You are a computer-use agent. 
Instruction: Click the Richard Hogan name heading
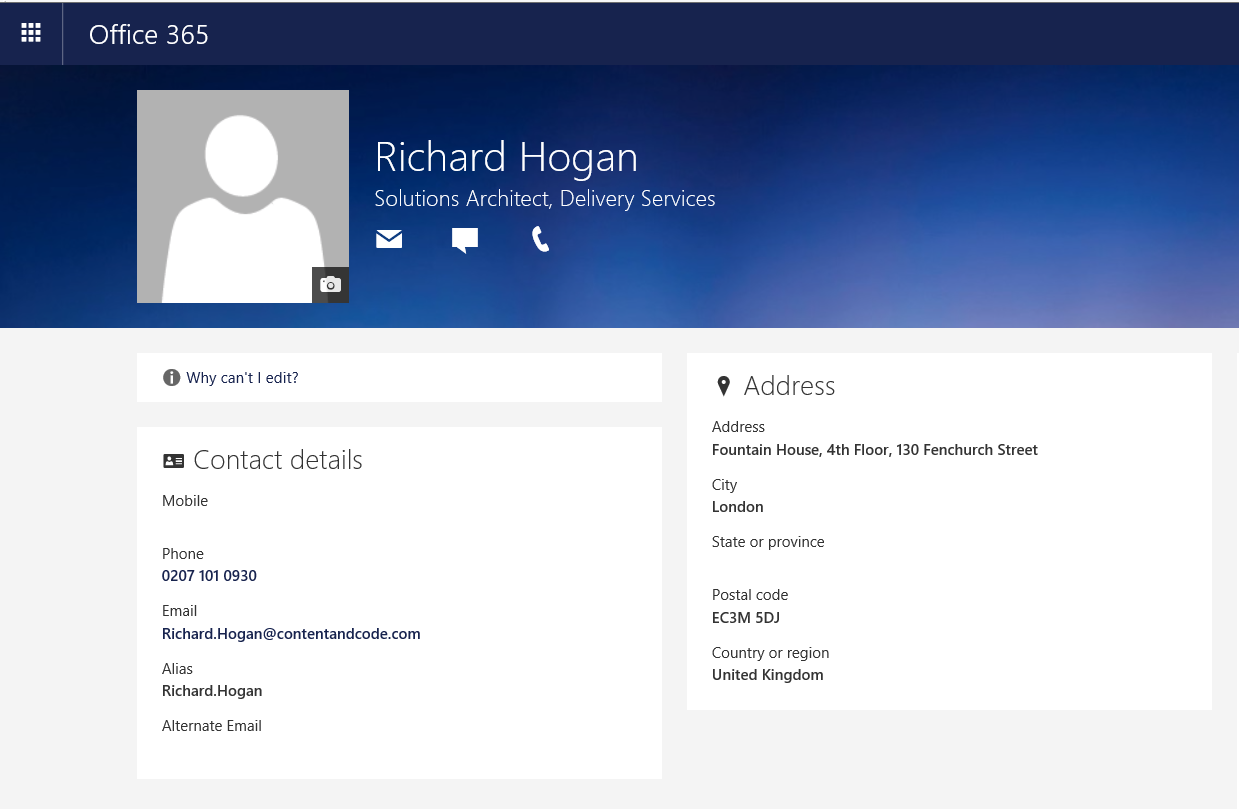[506, 158]
